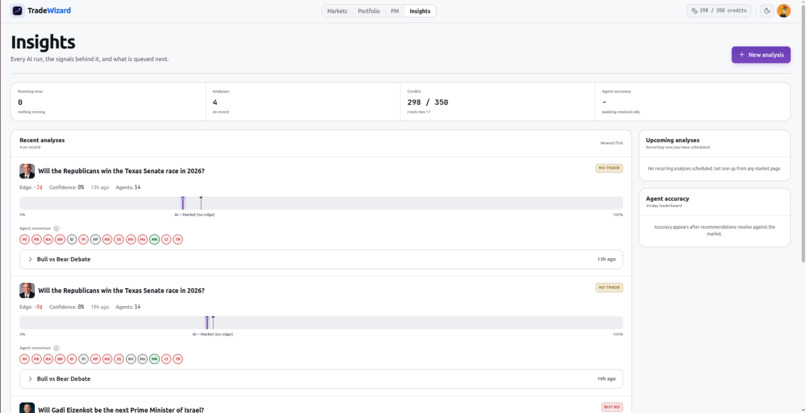The height and width of the screenshot is (413, 806).
Task: Start a New analysis
Action: (x=761, y=55)
